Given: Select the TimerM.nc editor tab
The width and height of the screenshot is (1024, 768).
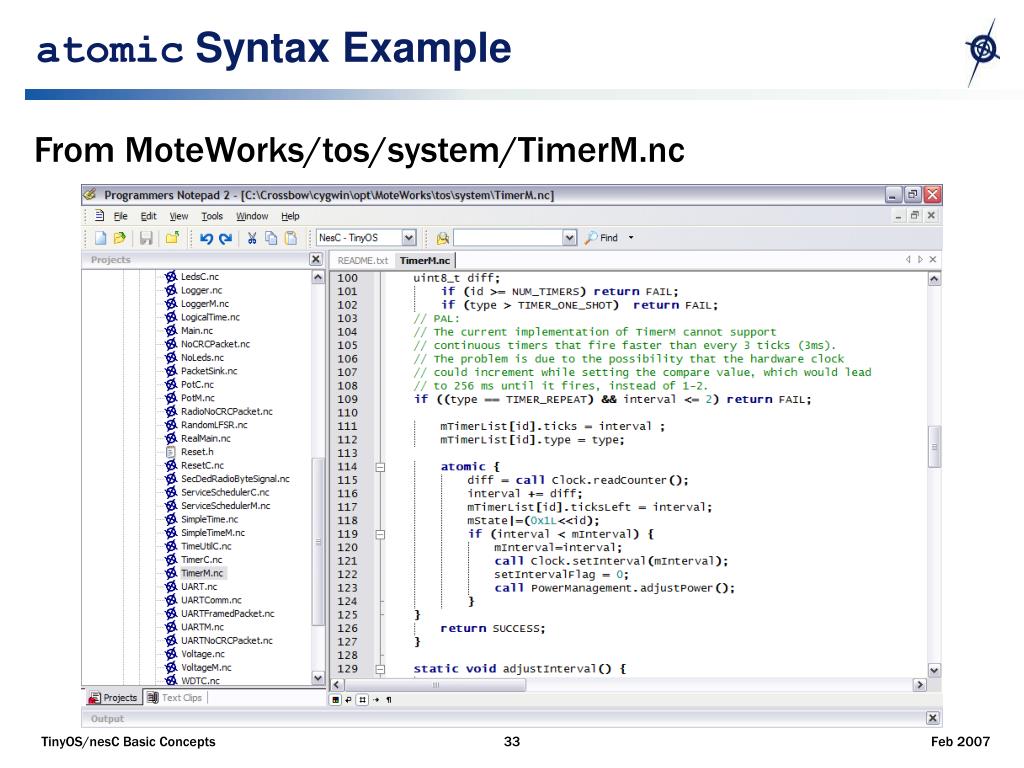Looking at the screenshot, I should pyautogui.click(x=425, y=261).
